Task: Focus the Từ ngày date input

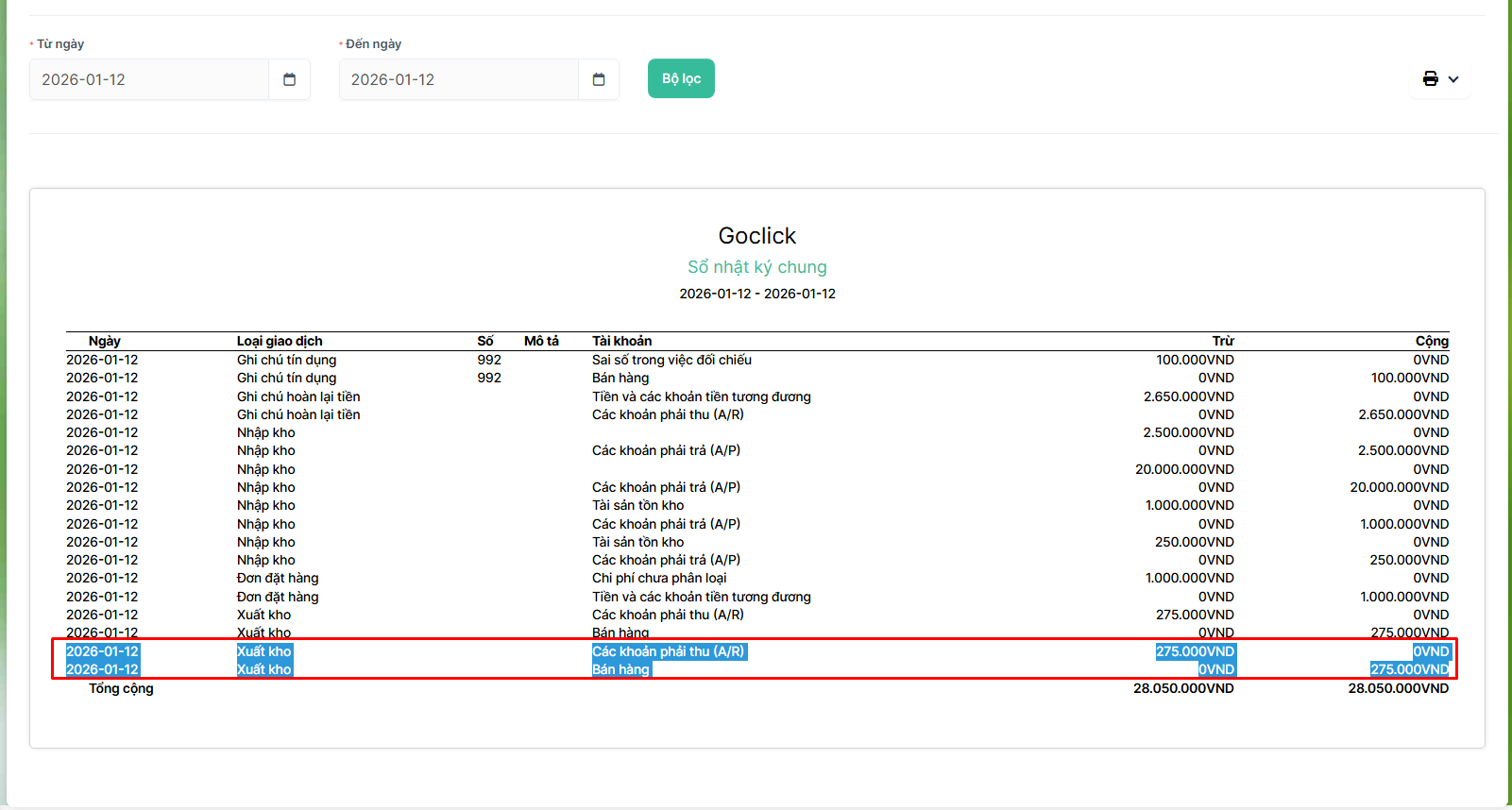Action: coord(149,79)
